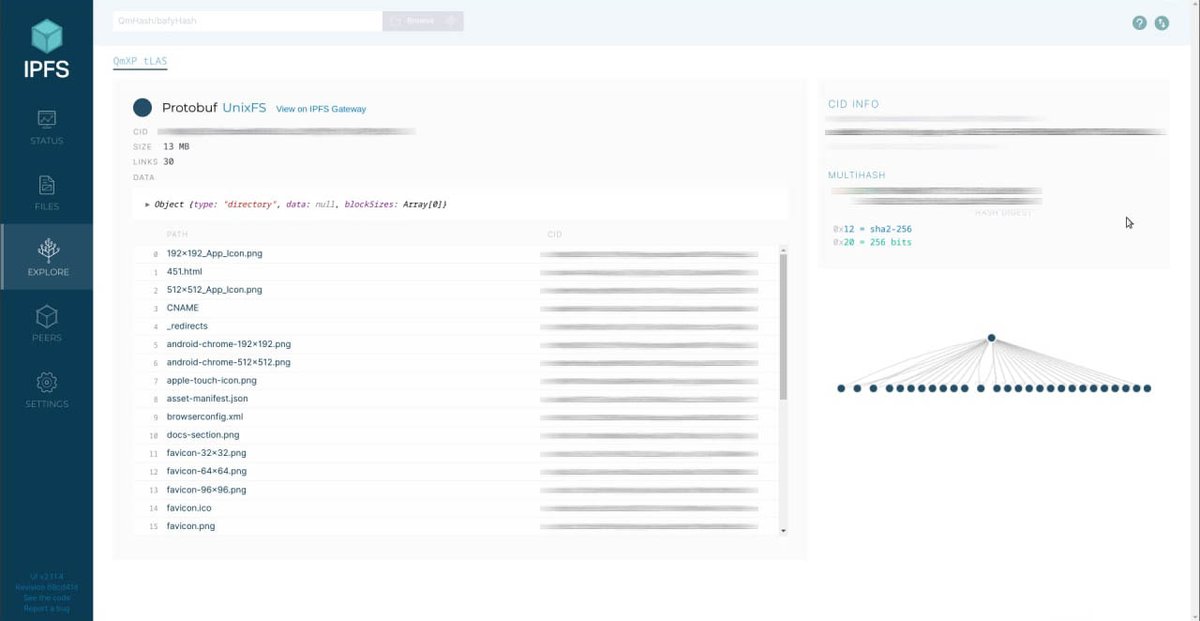Viewport: 1200px width, 621px height.
Task: Open favicon-96×96.png entry
Action: click(206, 489)
